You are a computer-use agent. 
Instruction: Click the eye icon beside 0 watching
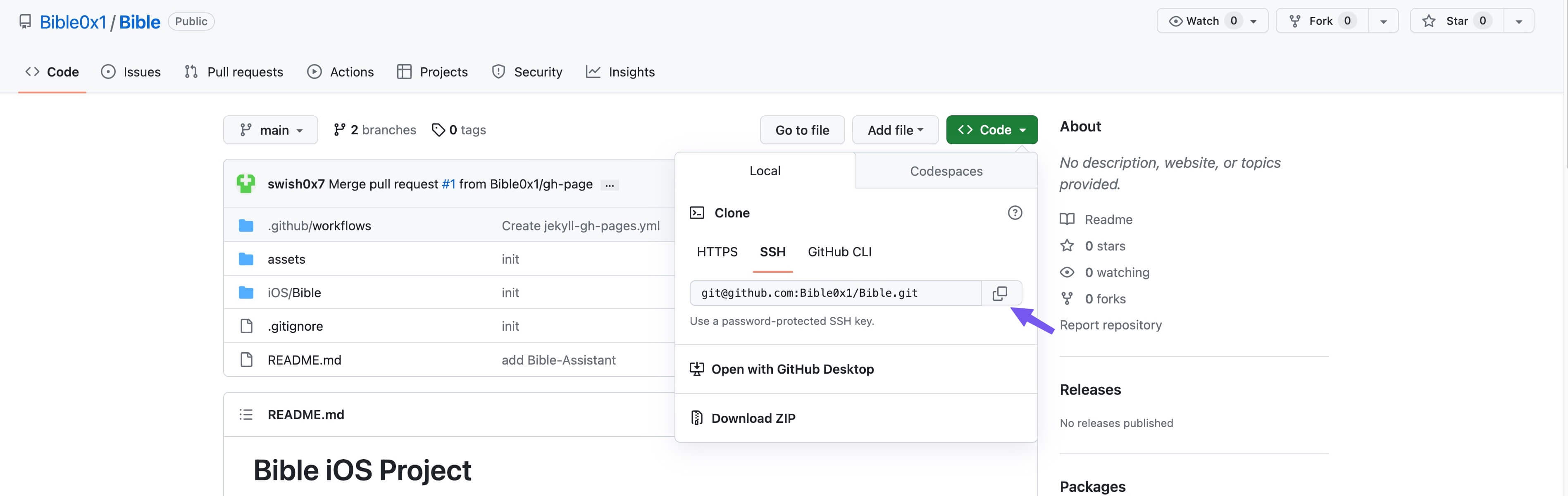click(x=1067, y=273)
